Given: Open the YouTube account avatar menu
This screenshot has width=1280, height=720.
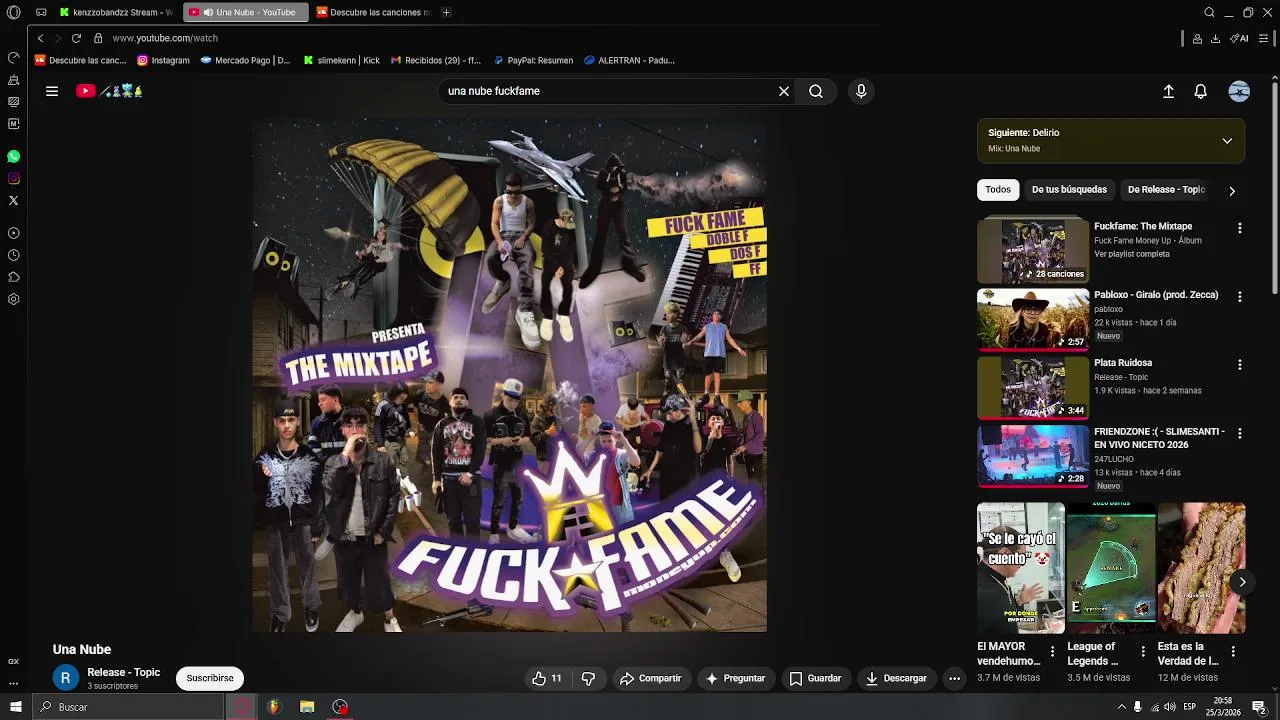Looking at the screenshot, I should 1239,91.
